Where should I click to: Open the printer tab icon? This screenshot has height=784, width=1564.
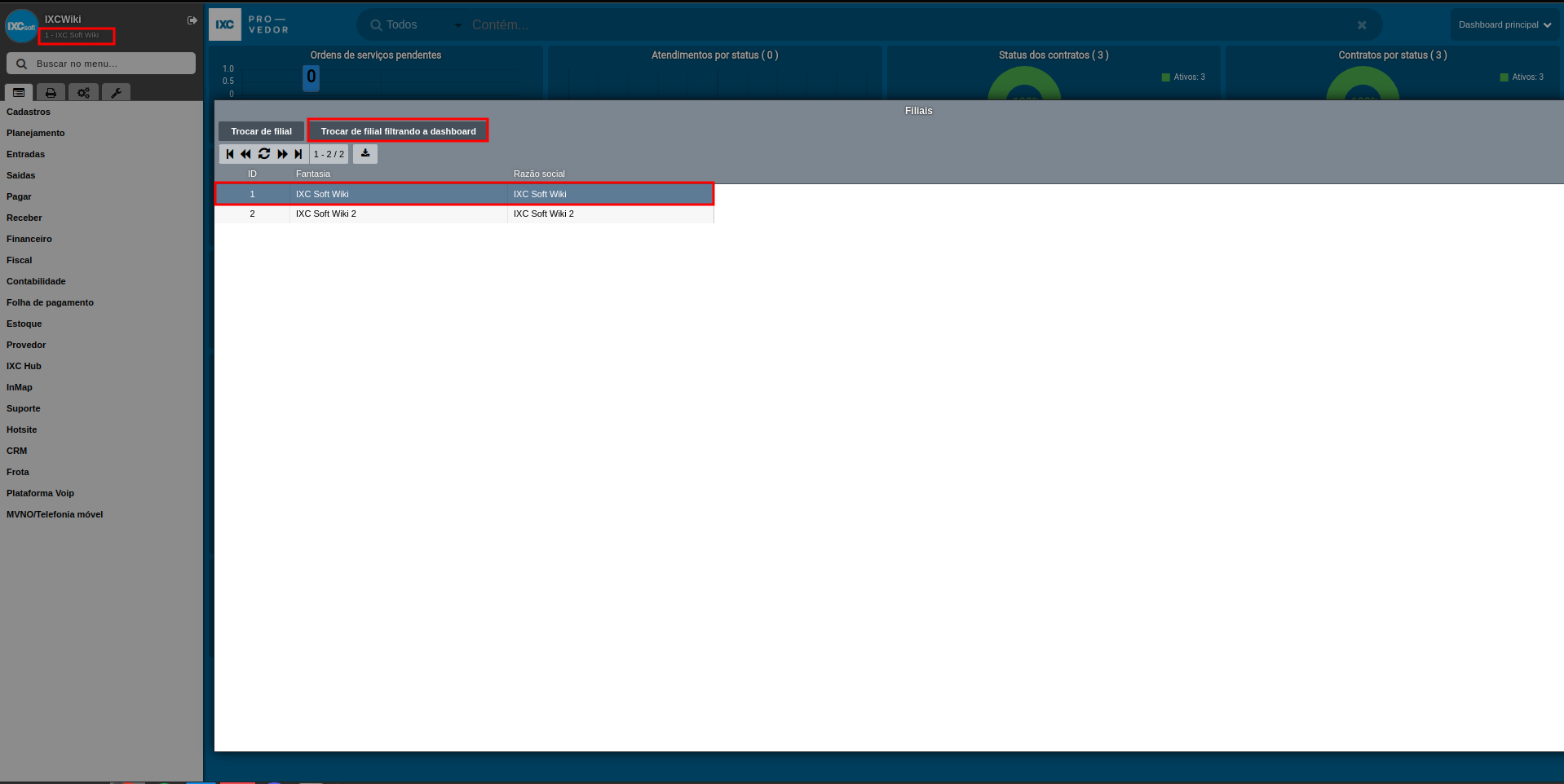coord(51,93)
